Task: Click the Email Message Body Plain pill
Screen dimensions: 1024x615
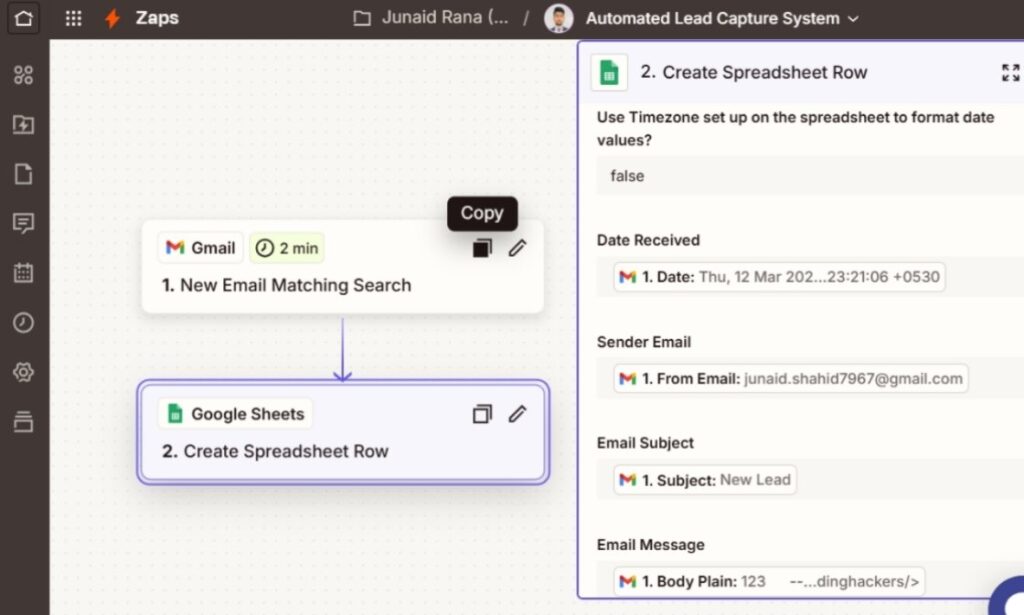Action: click(x=769, y=581)
